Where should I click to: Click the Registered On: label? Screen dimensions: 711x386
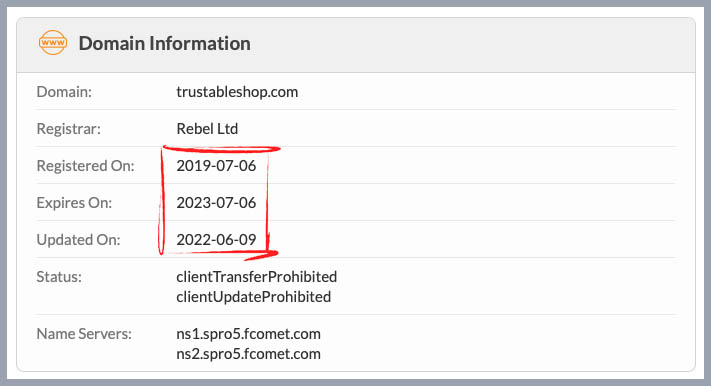point(85,166)
